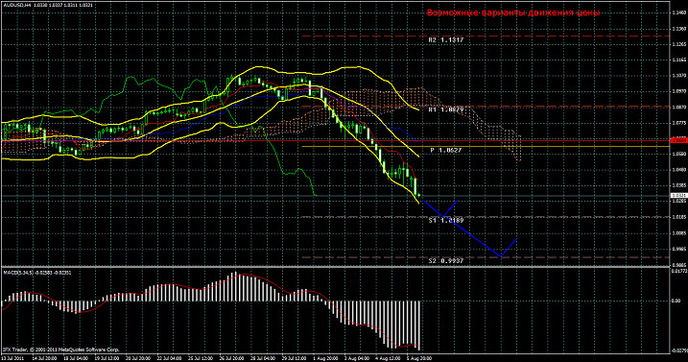688x362 pixels.
Task: Click the 0.00 level on MACD scale
Action: (x=677, y=301)
